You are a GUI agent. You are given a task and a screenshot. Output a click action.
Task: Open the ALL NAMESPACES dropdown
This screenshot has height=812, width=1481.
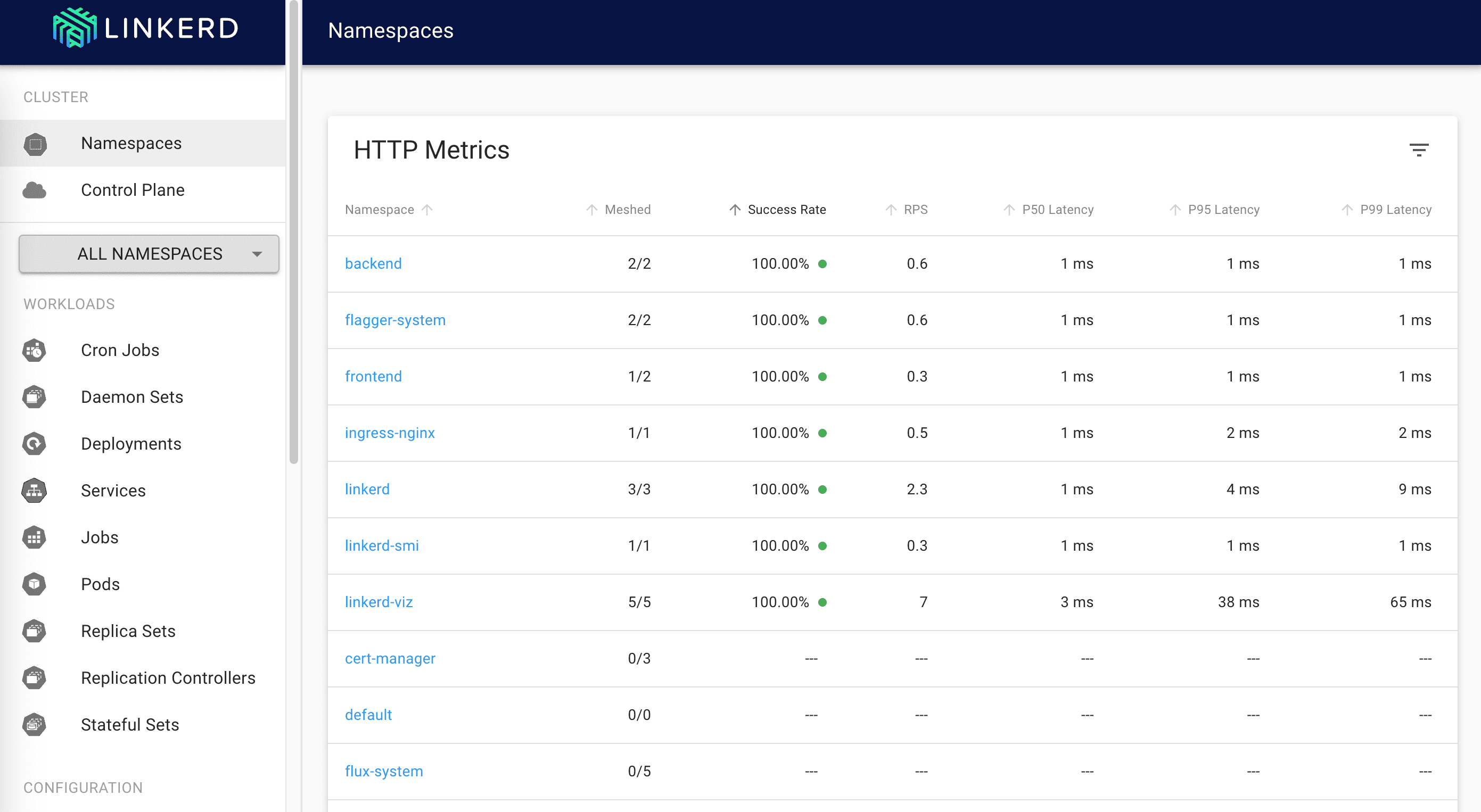click(x=148, y=254)
